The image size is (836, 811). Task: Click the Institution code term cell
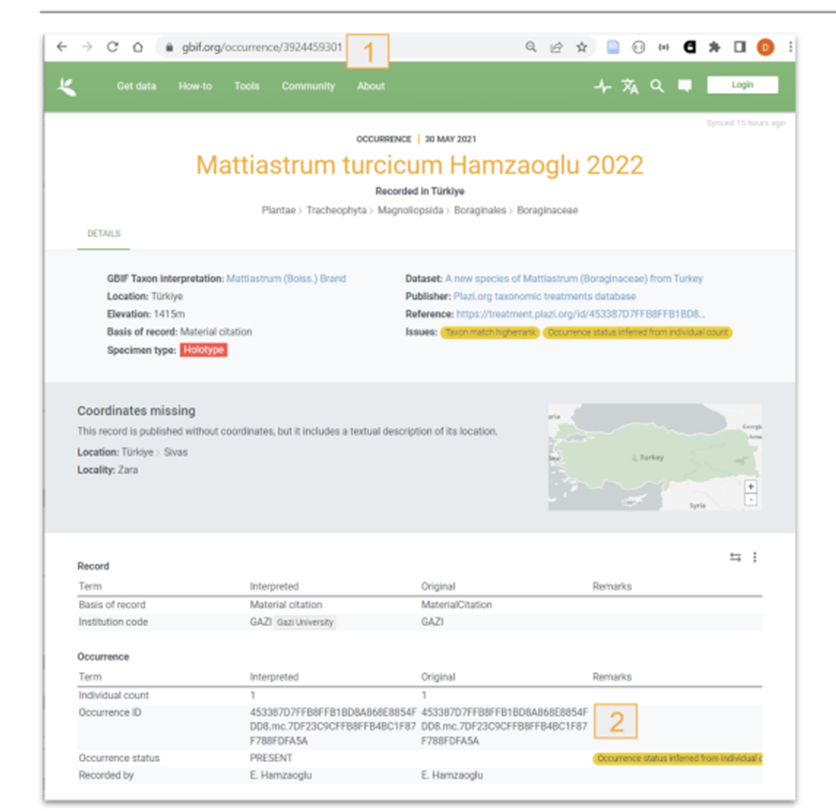click(x=113, y=622)
